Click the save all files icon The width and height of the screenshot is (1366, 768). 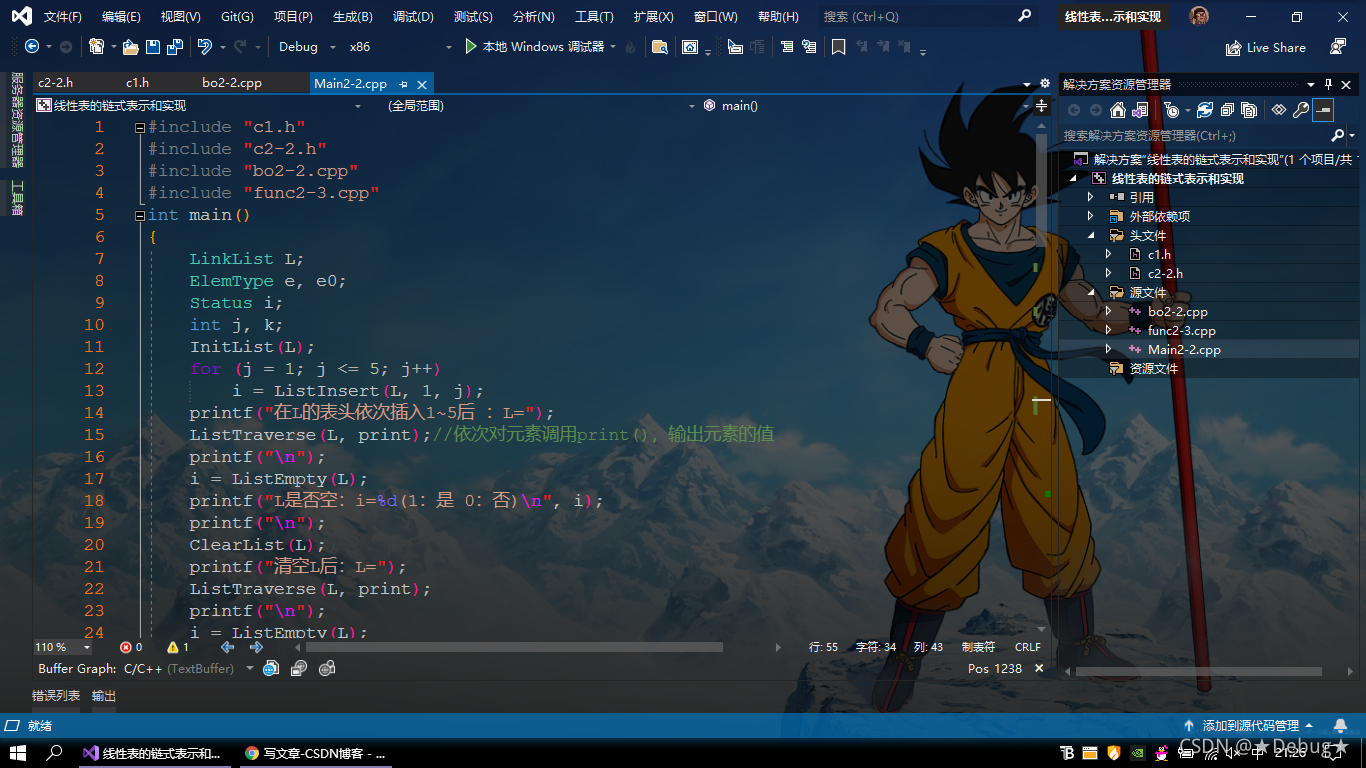[x=175, y=47]
